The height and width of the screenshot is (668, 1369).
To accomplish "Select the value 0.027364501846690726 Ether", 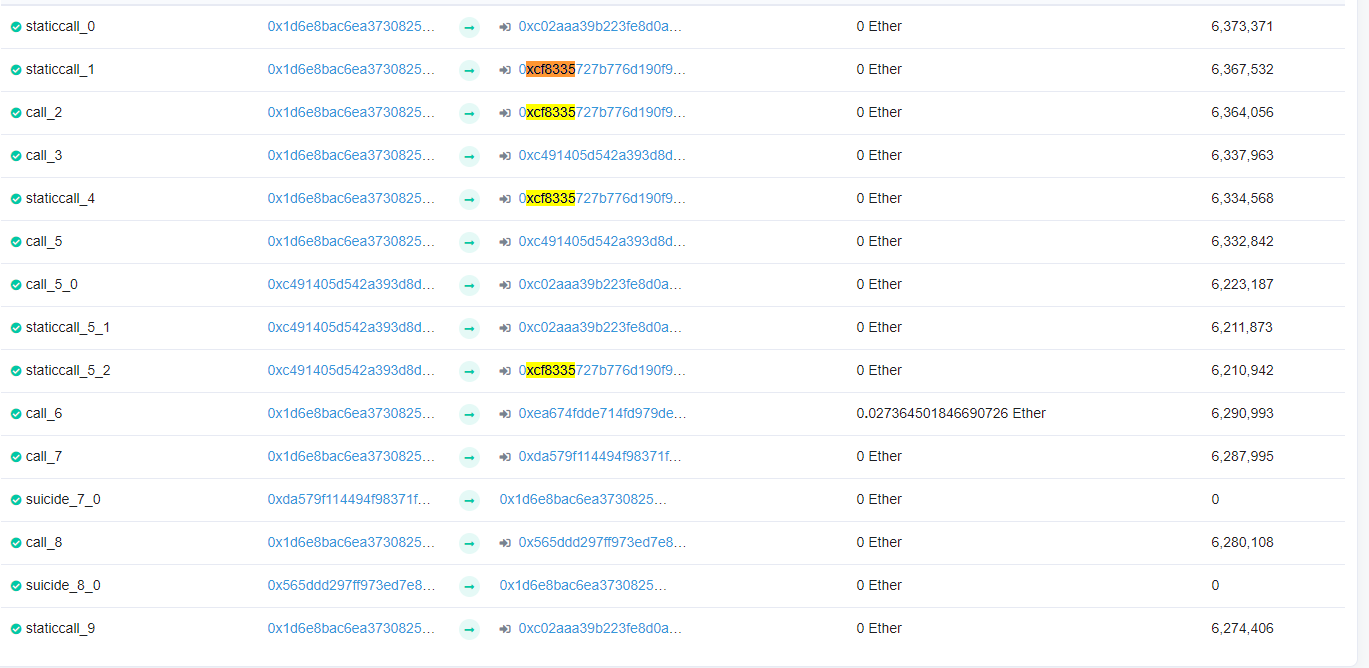I will pyautogui.click(x=951, y=414).
